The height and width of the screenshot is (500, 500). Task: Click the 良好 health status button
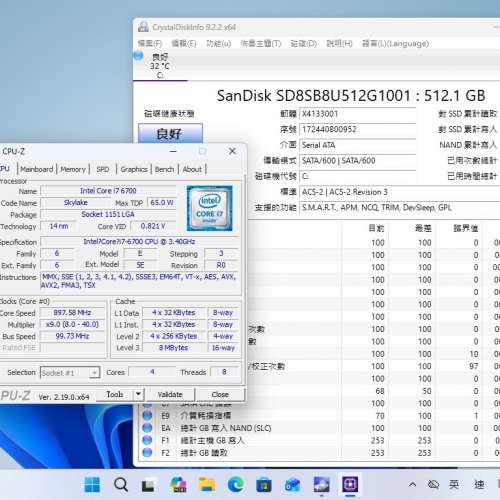pos(170,134)
